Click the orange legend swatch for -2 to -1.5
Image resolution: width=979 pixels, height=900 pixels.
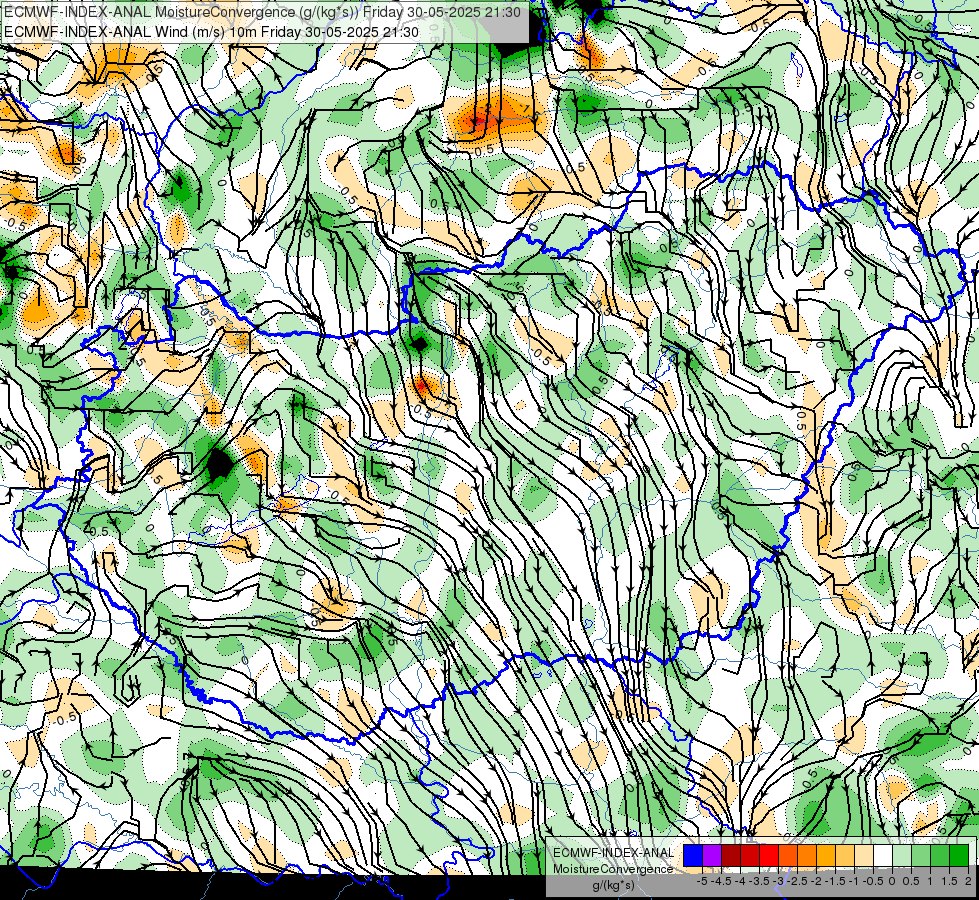pos(807,856)
